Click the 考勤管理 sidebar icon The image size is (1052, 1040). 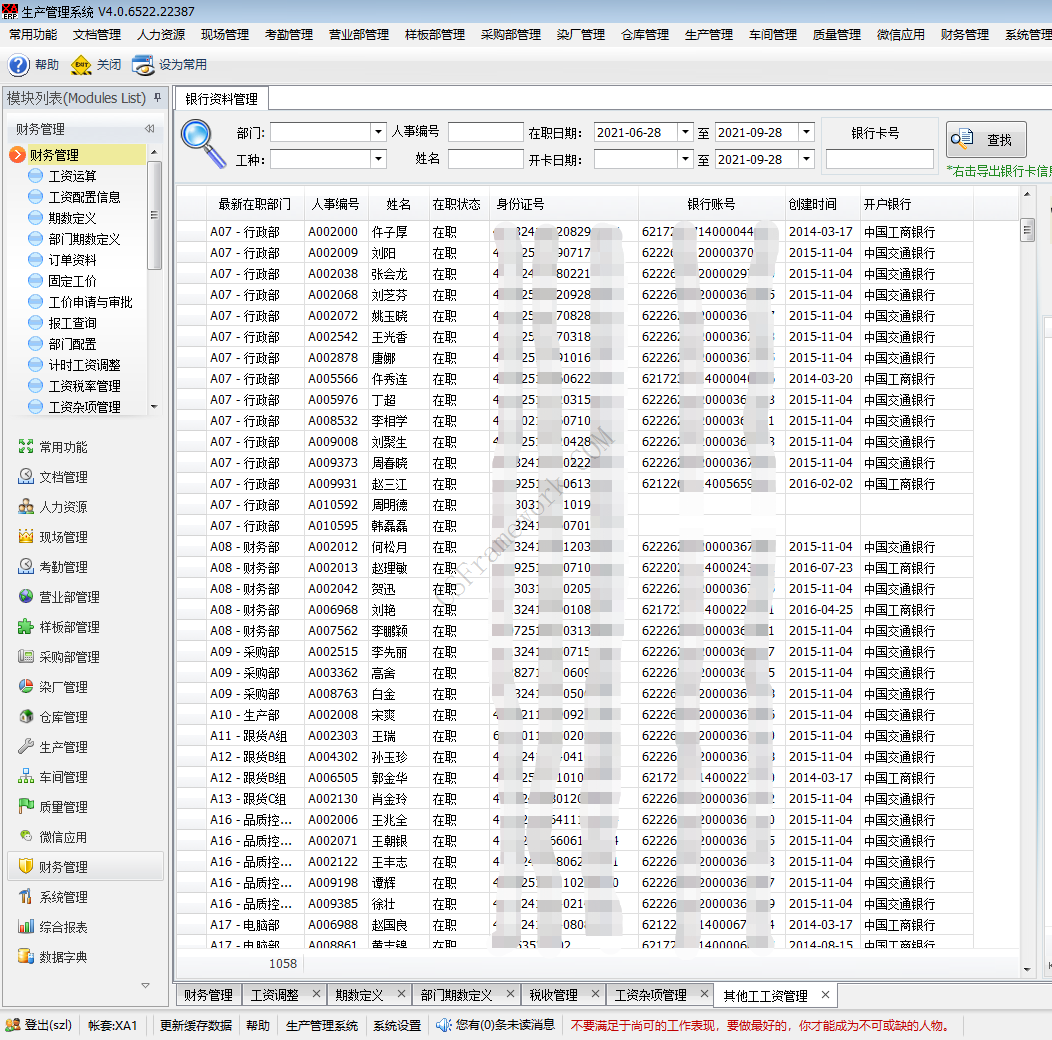coord(25,567)
